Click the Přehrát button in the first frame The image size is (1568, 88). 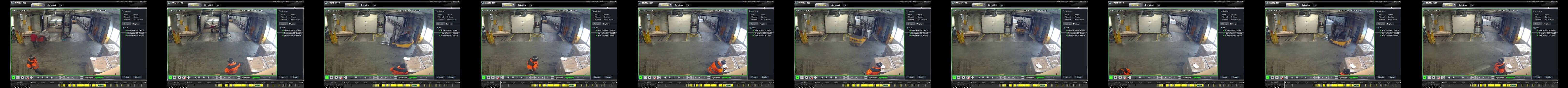[127, 77]
